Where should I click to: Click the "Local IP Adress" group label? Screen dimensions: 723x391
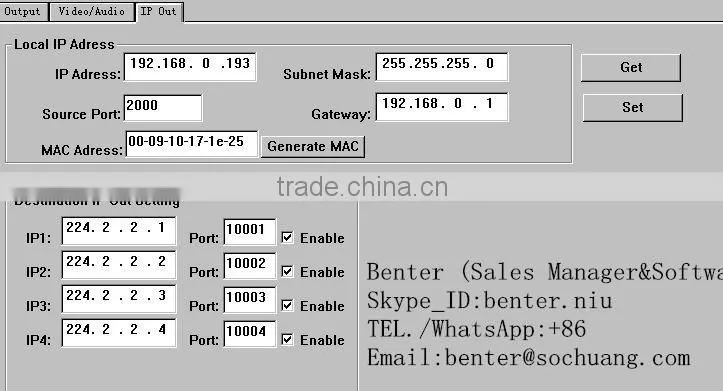pos(64,44)
